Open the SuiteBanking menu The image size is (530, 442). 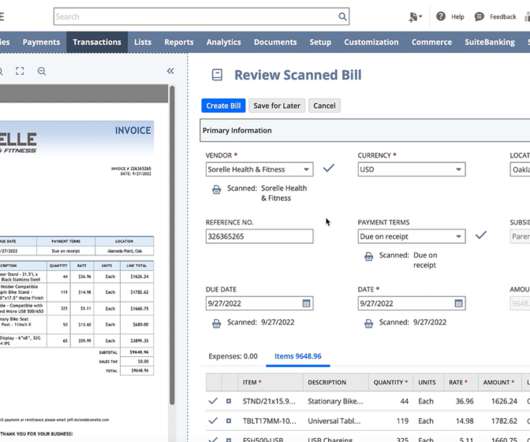[489, 42]
